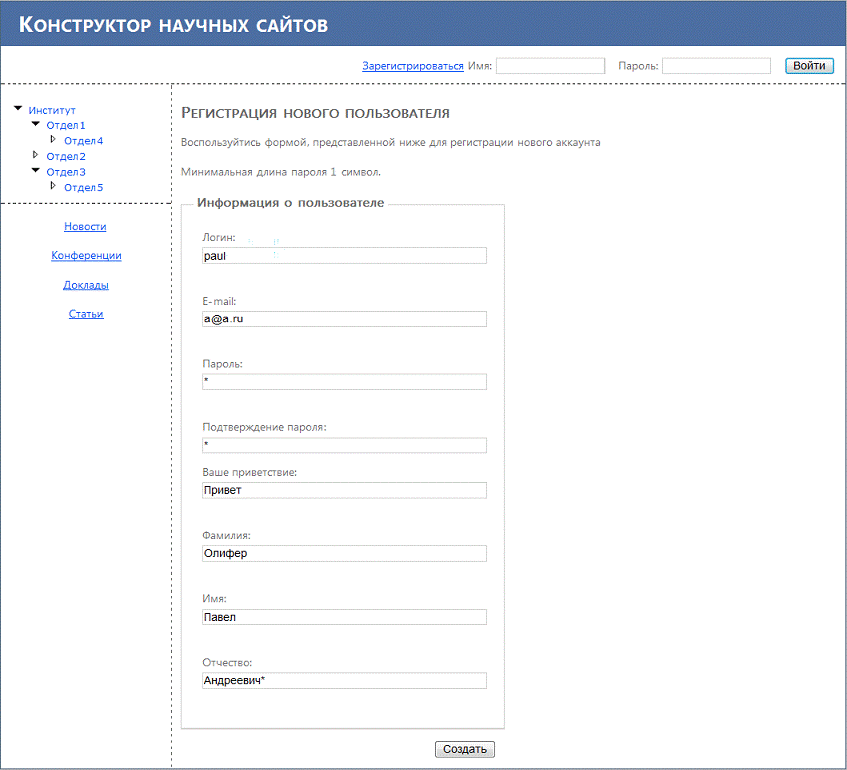This screenshot has width=847, height=770.
Task: Open the Доклады page
Action: click(86, 284)
